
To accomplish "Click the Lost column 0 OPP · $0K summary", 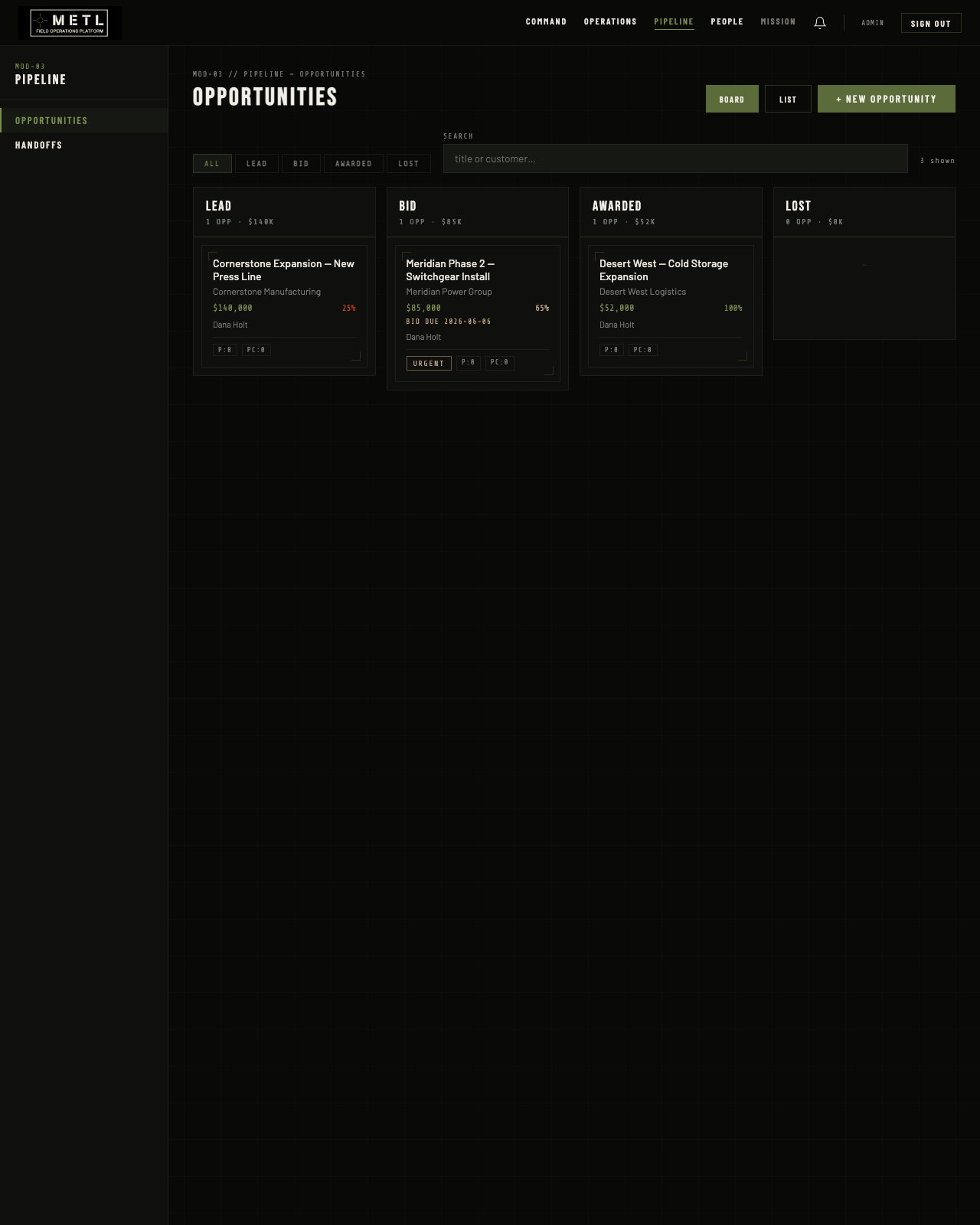I will pos(815,222).
